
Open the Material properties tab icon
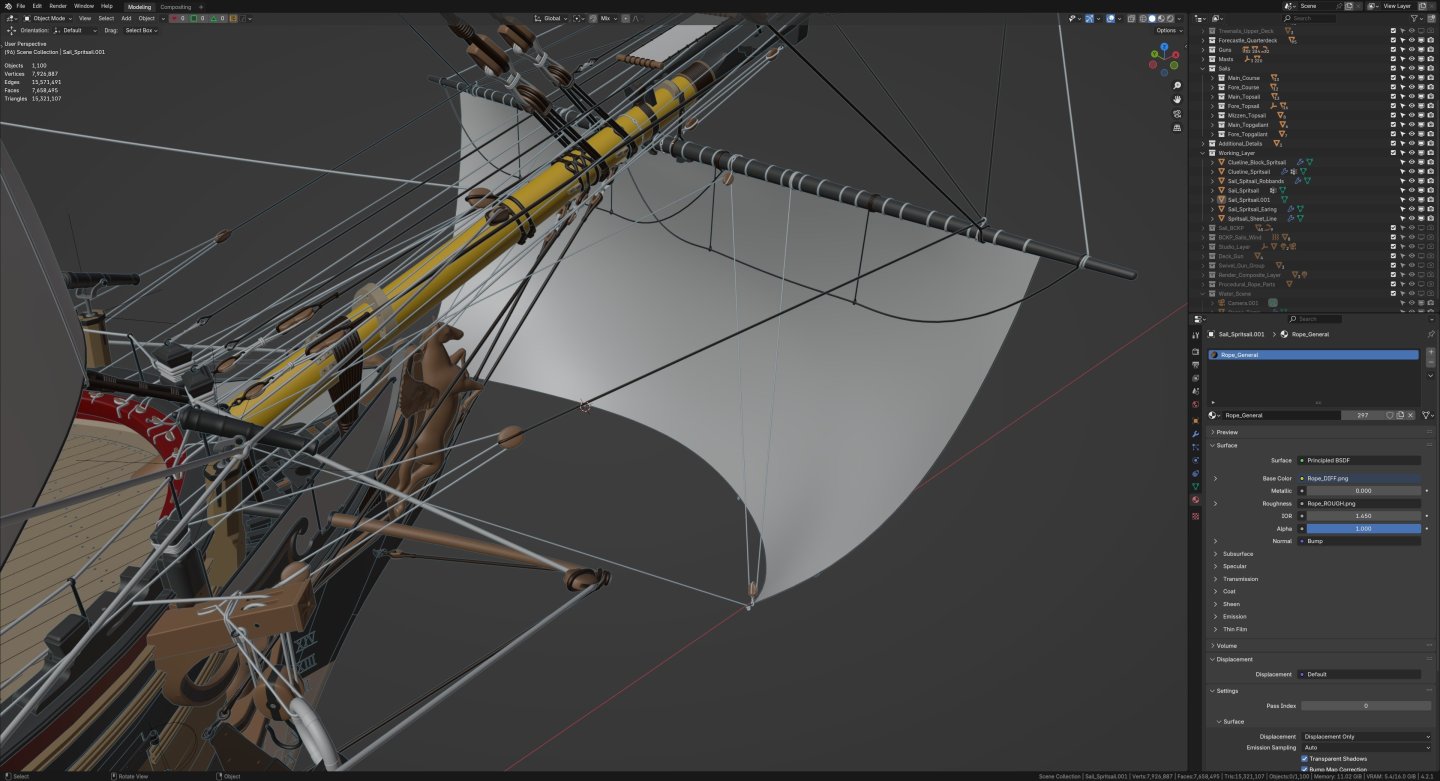click(x=1195, y=499)
